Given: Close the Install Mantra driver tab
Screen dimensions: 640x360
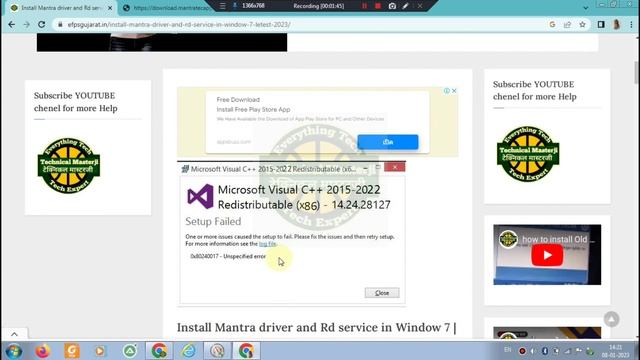Looking at the screenshot, I should [x=110, y=8].
